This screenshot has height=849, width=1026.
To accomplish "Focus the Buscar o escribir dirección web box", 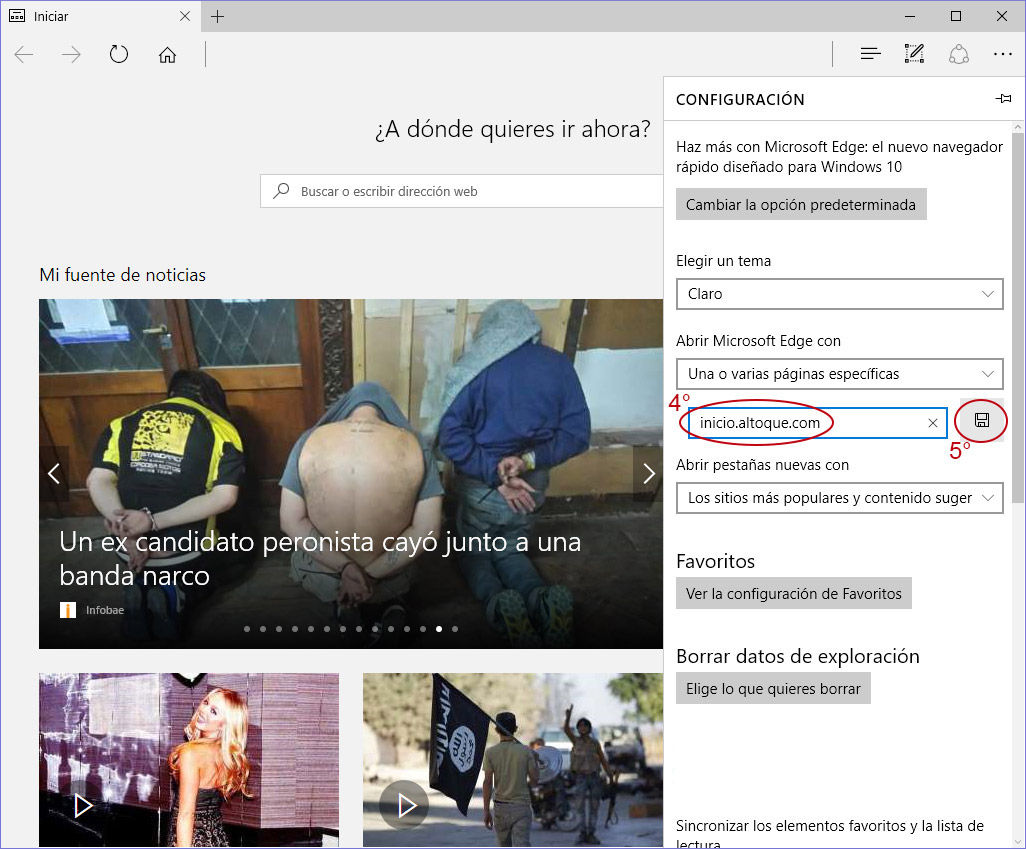I will pyautogui.click(x=461, y=191).
